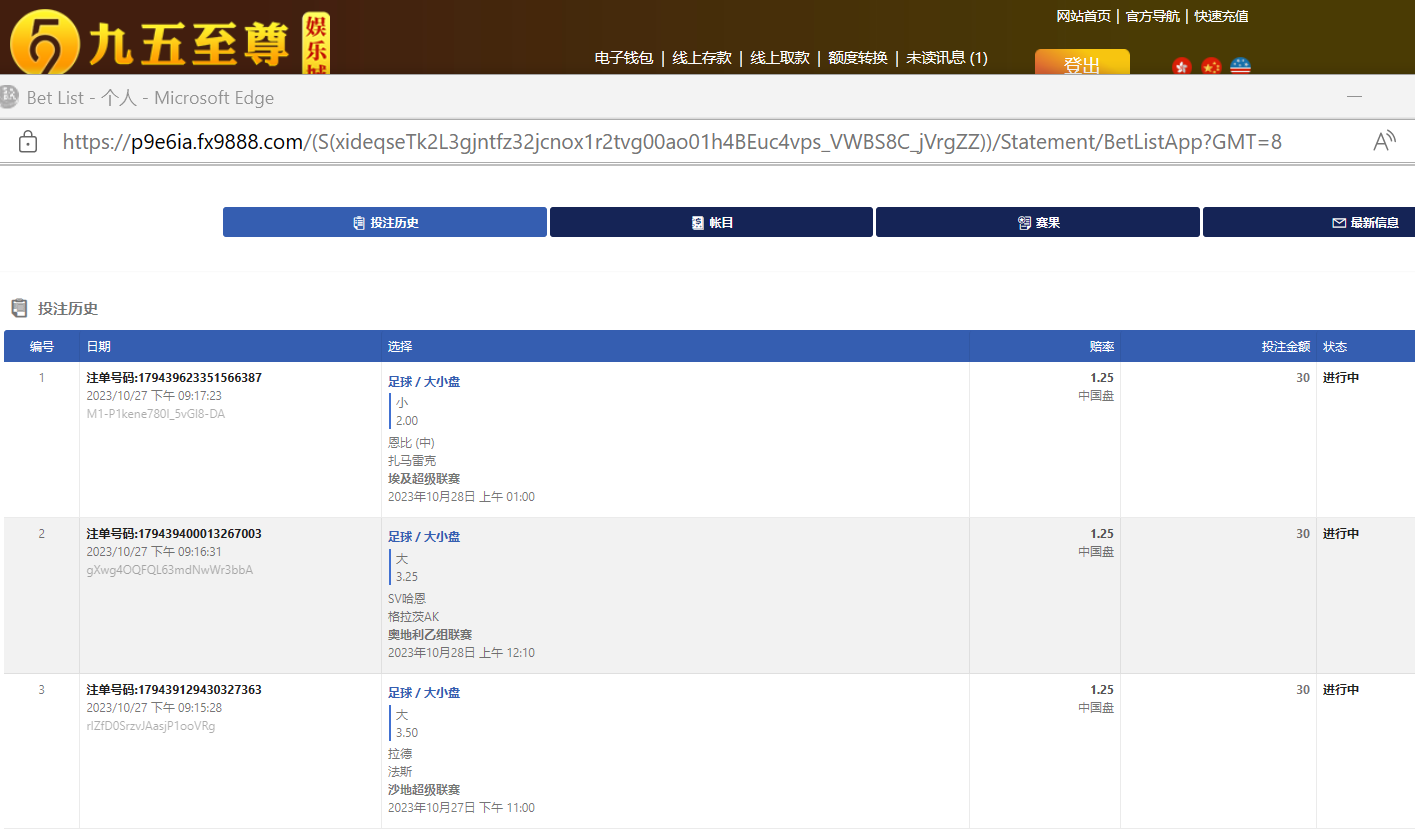
Task: Click the lock site-info icon
Action: point(28,142)
